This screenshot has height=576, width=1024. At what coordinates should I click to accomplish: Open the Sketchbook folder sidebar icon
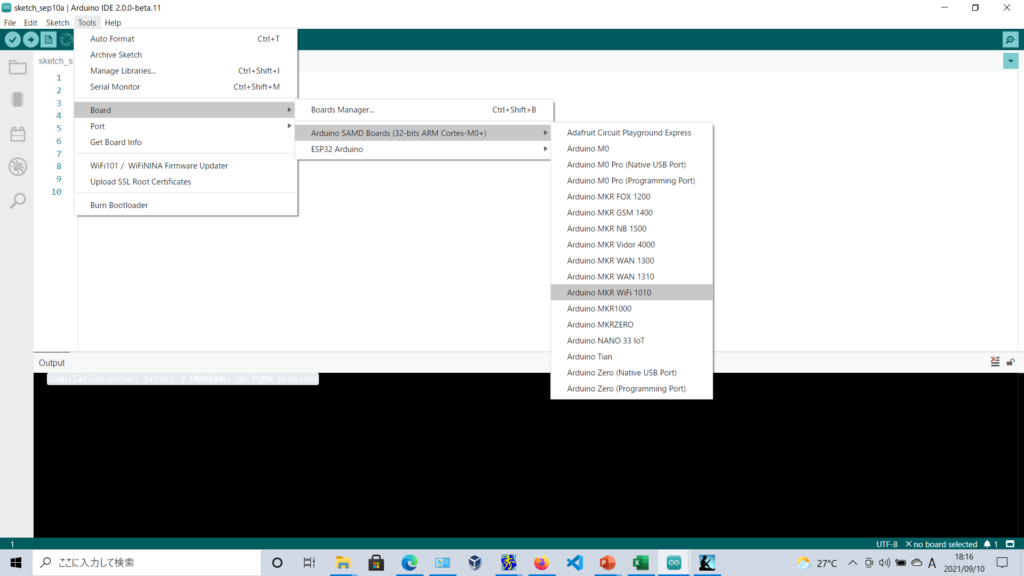click(18, 67)
